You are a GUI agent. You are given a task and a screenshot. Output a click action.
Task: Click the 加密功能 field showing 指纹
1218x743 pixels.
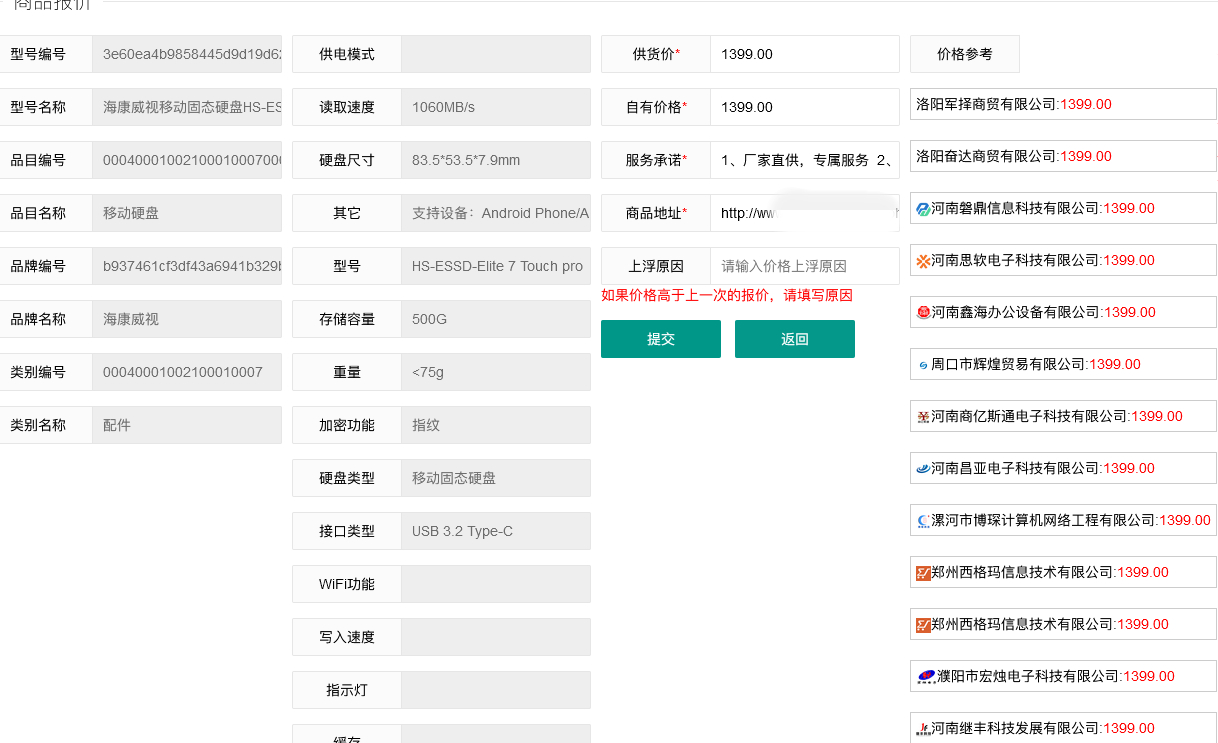pyautogui.click(x=496, y=425)
